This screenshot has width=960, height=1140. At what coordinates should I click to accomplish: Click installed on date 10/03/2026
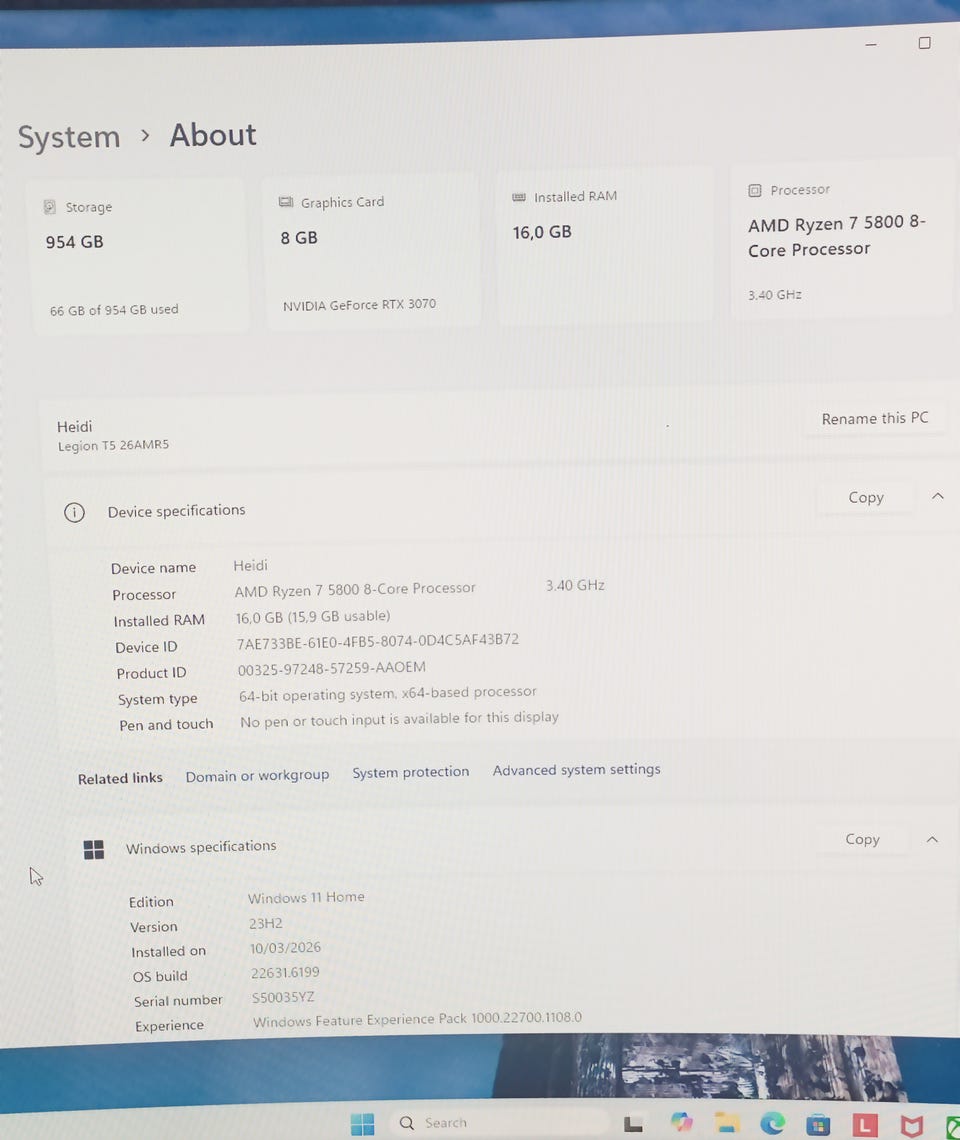pyautogui.click(x=285, y=948)
